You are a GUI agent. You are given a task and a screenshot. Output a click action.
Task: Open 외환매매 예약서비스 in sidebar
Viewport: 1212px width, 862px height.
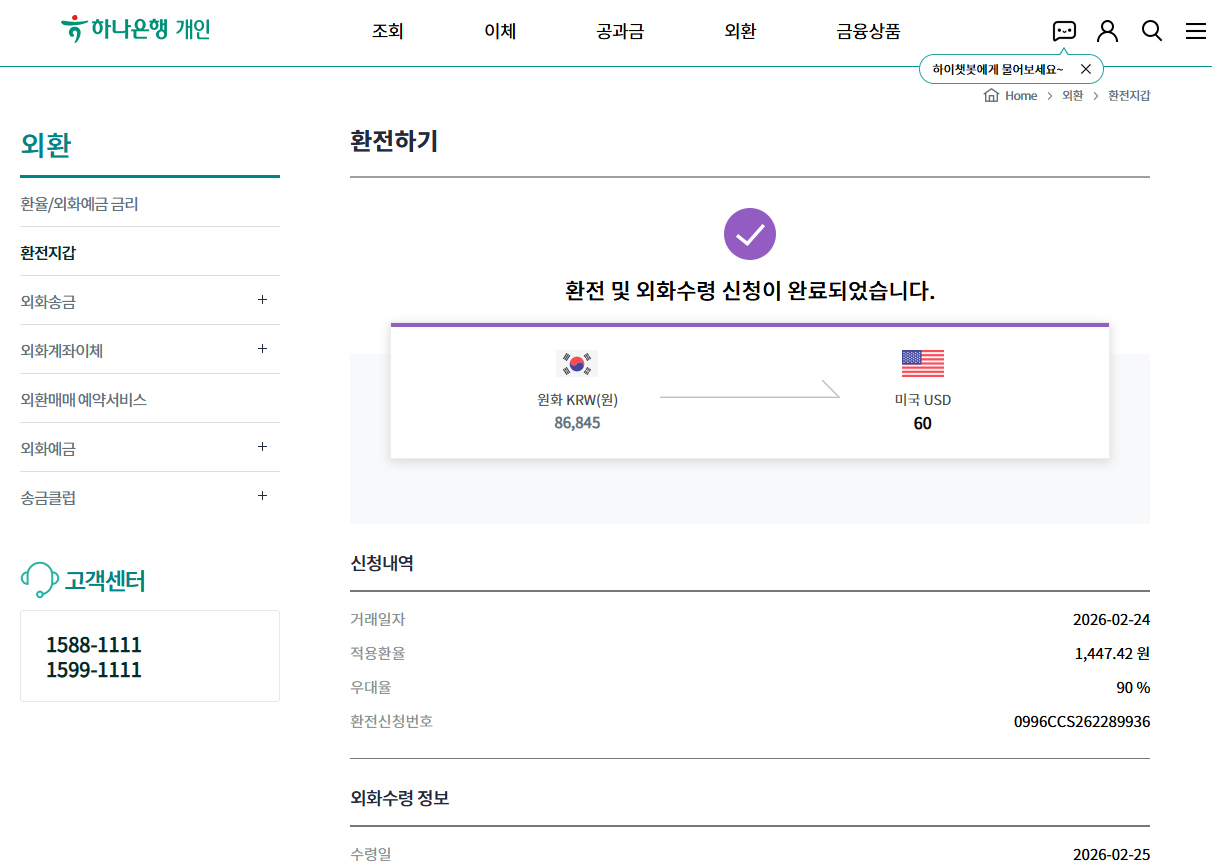pos(83,399)
